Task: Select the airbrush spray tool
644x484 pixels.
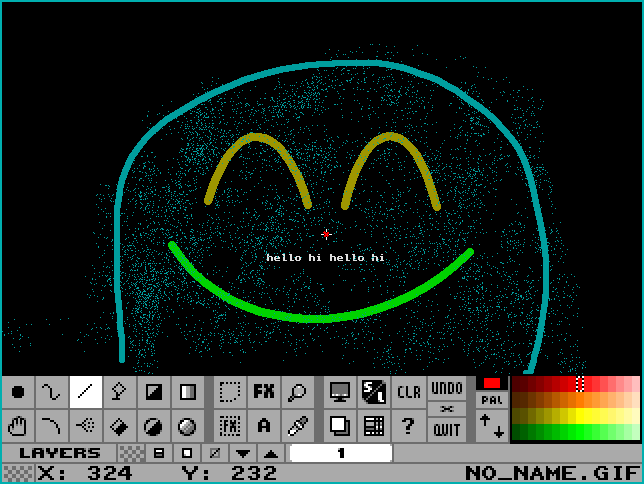Action: [85, 426]
